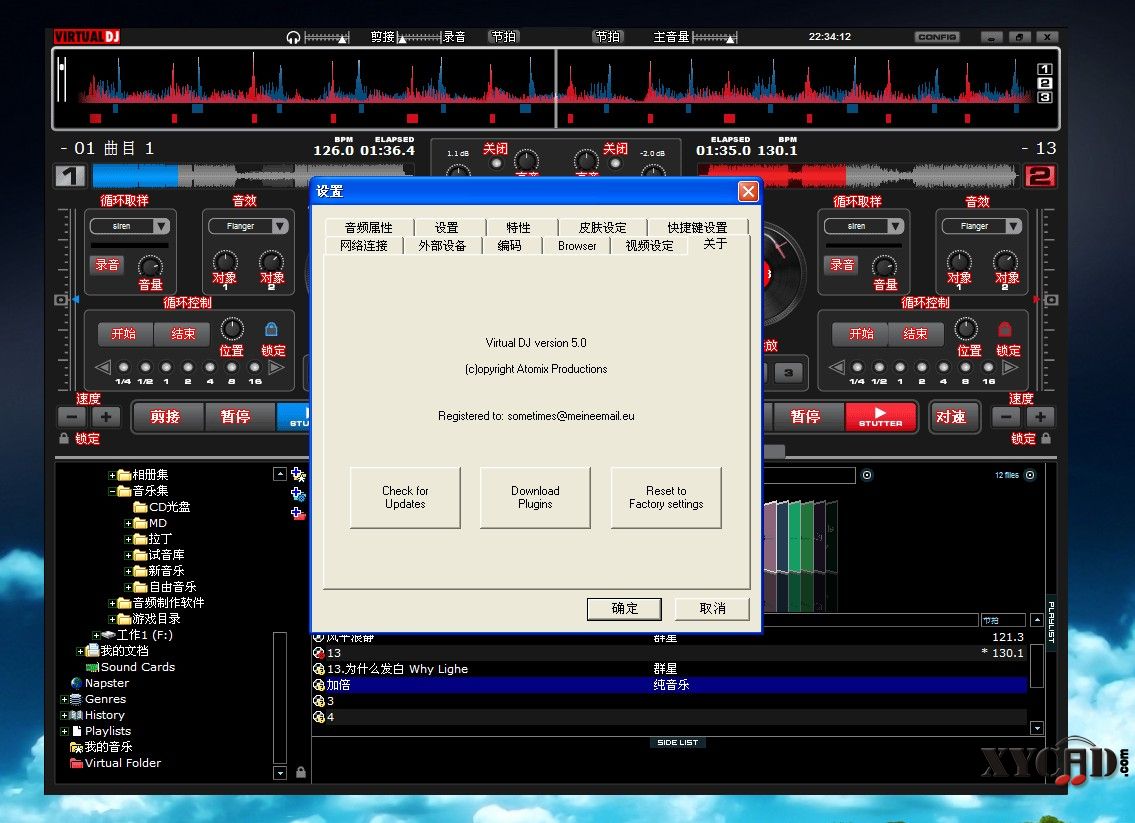Expand the 拉丁 folder
Image resolution: width=1135 pixels, height=823 pixels.
pos(128,539)
